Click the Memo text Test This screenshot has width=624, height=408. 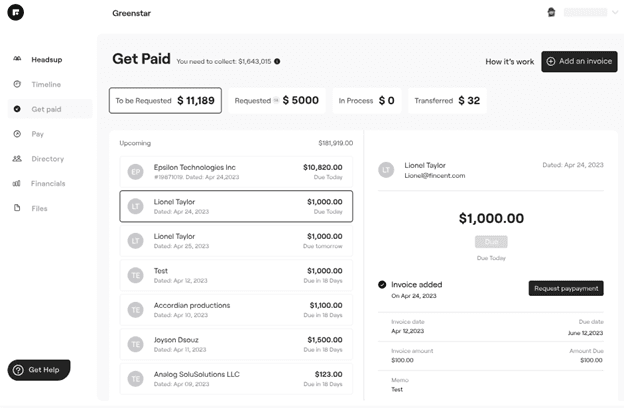tap(397, 389)
